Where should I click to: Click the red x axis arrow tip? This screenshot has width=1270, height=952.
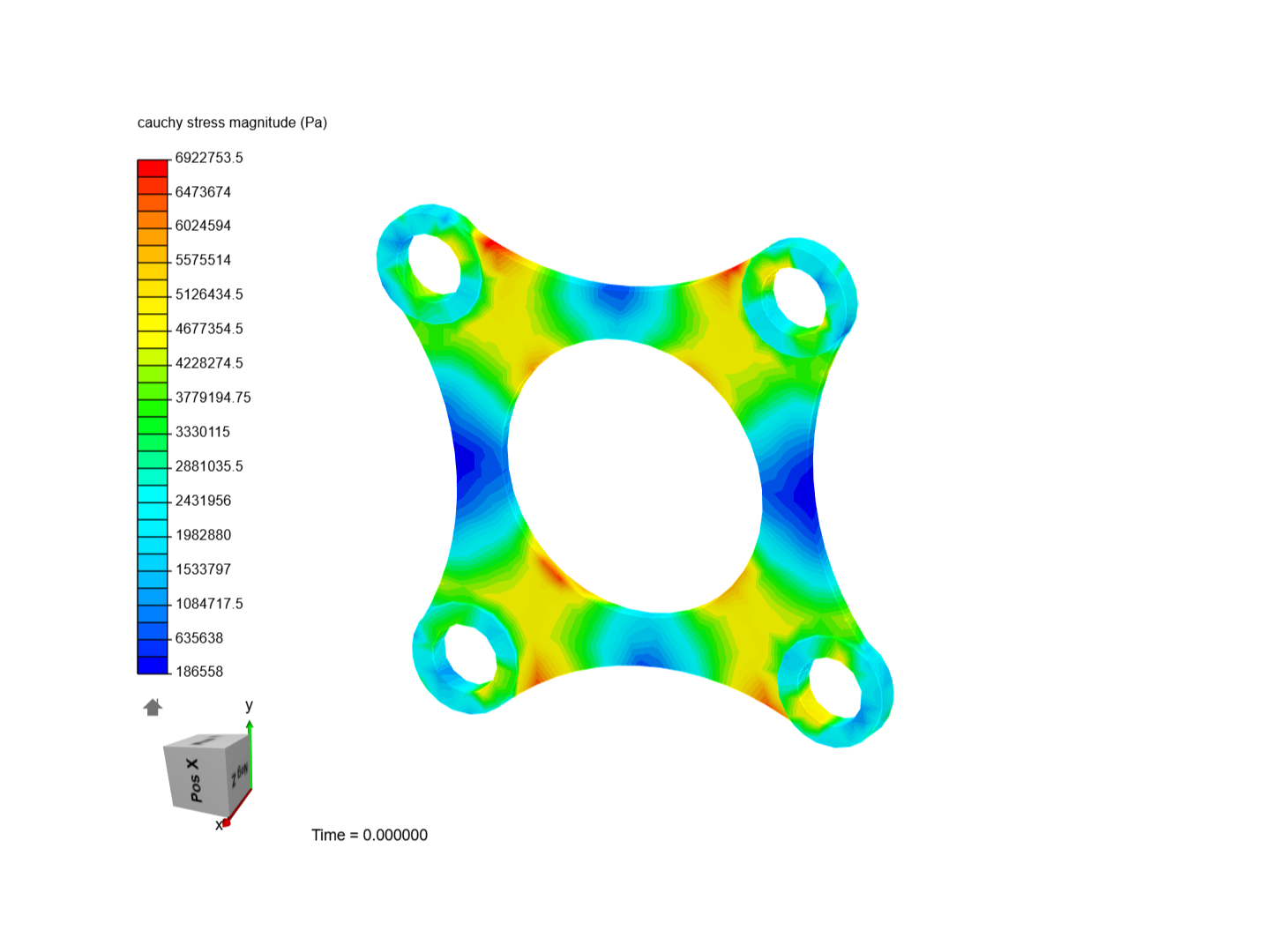pos(227,822)
